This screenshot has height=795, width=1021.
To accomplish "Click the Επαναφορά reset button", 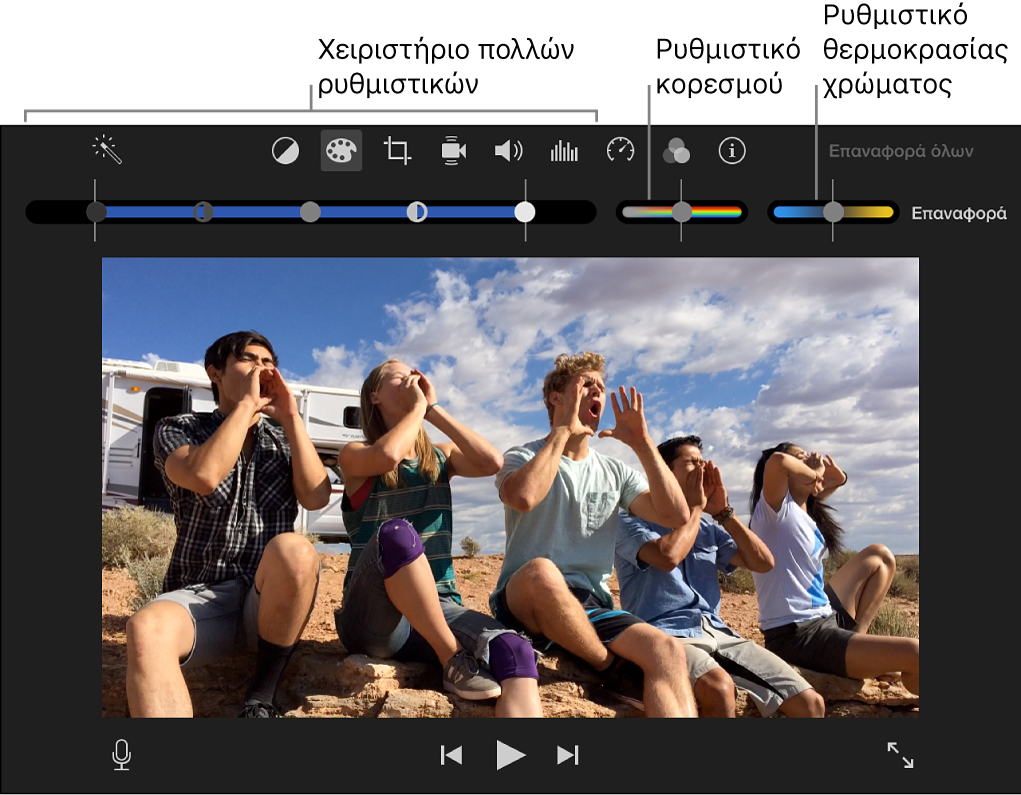I will 958,213.
